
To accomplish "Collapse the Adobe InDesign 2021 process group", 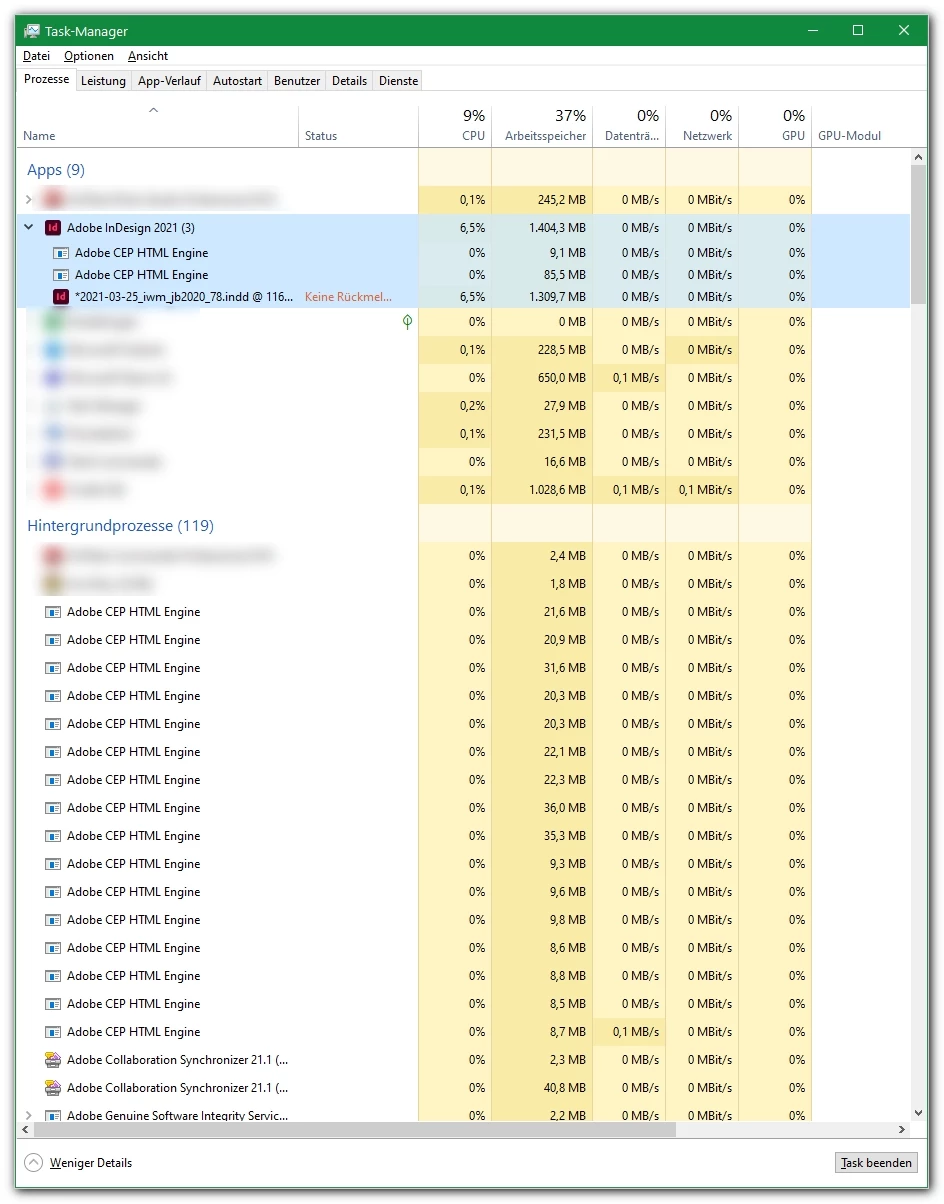I will point(29,228).
